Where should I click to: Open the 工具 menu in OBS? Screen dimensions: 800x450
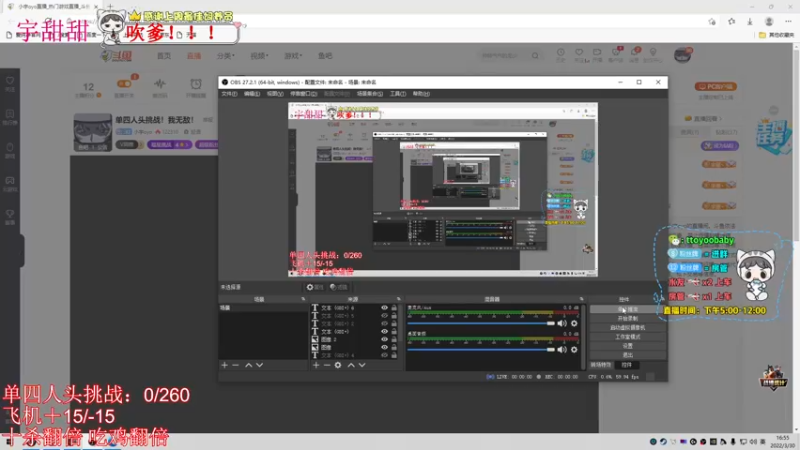click(x=397, y=94)
